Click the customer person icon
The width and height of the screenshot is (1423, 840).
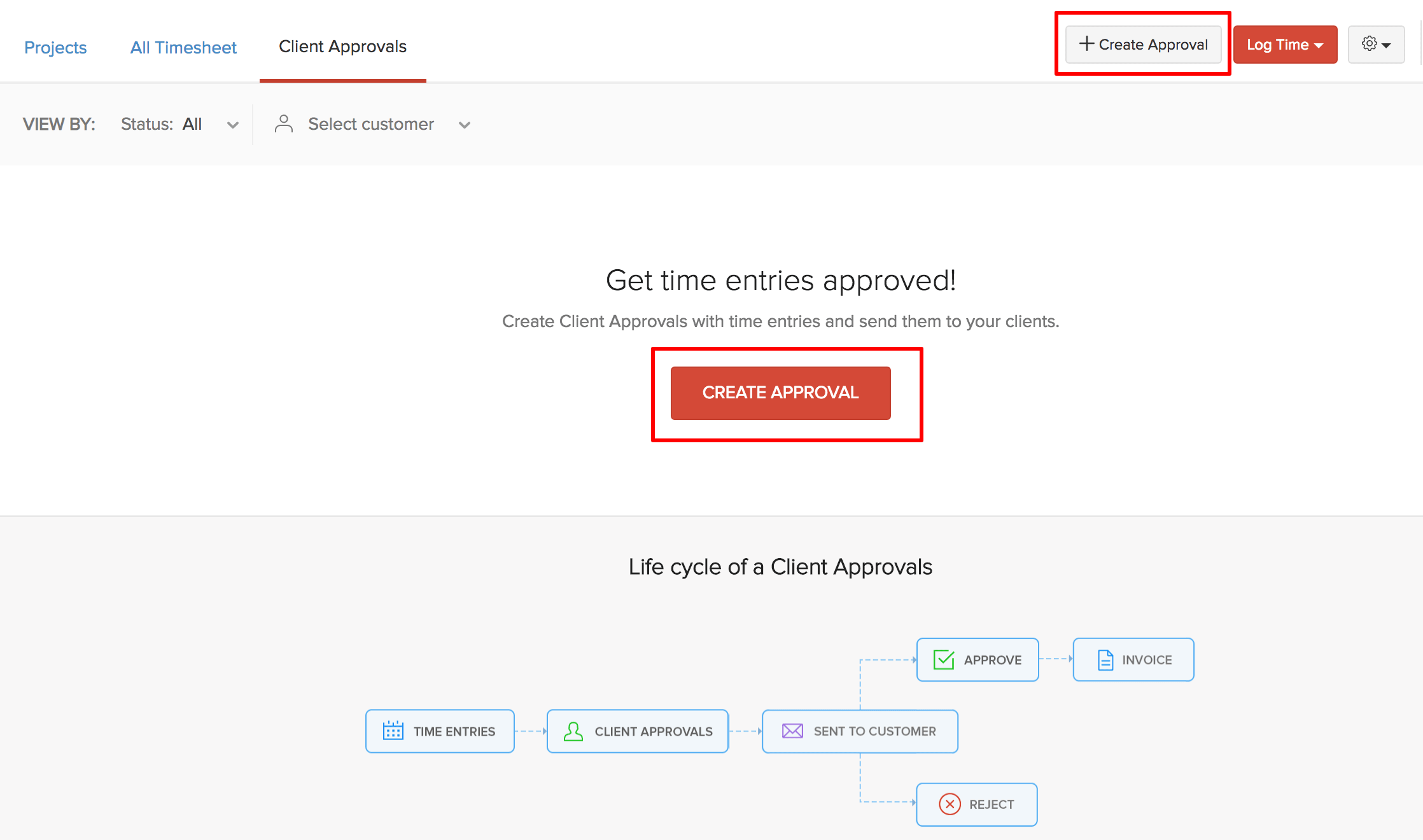pos(283,124)
